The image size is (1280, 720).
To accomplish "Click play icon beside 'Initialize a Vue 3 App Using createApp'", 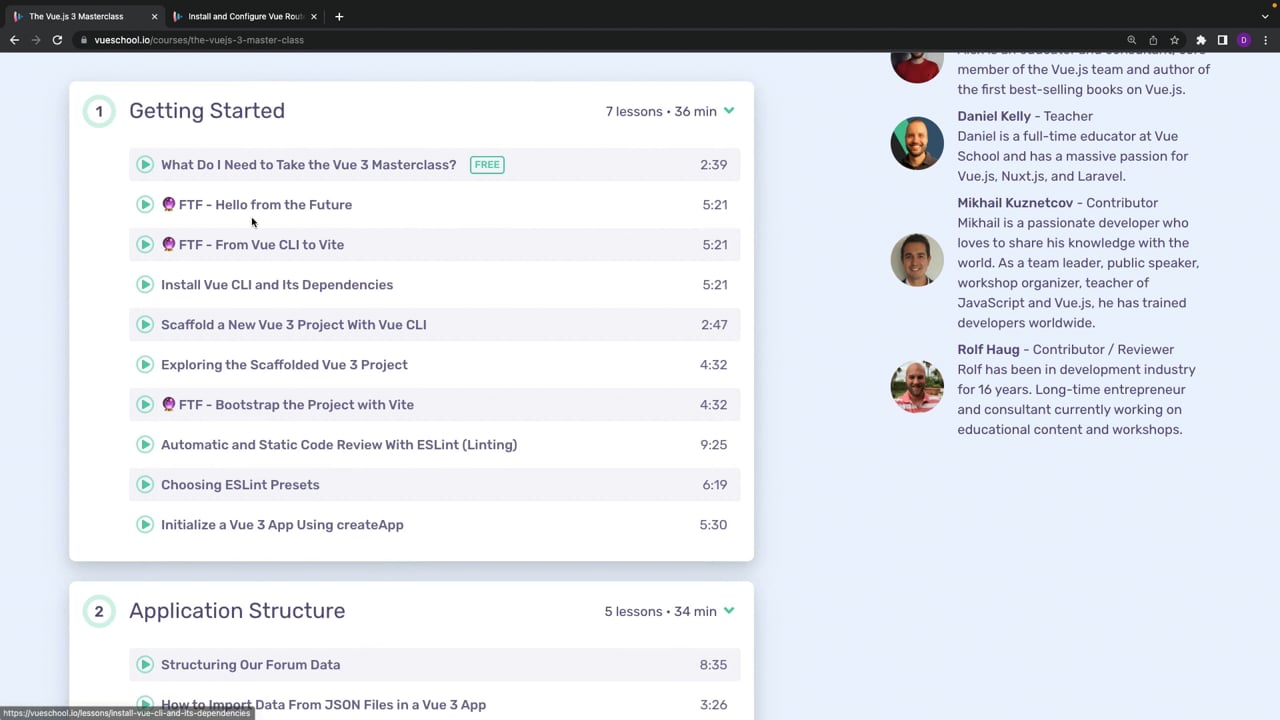I will pos(145,525).
